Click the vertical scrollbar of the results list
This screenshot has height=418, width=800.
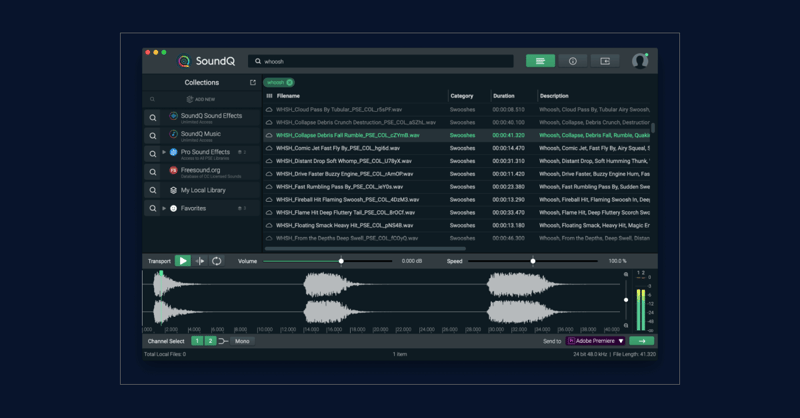click(x=653, y=128)
